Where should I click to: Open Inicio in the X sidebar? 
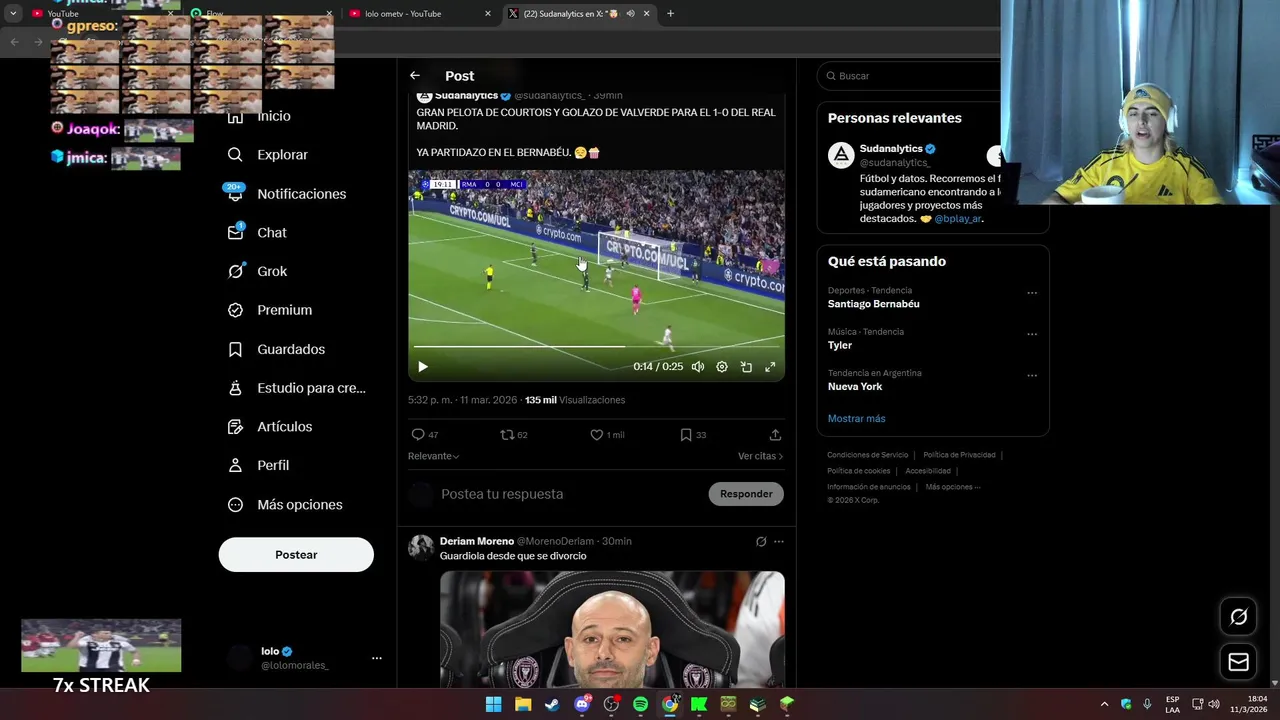260,116
